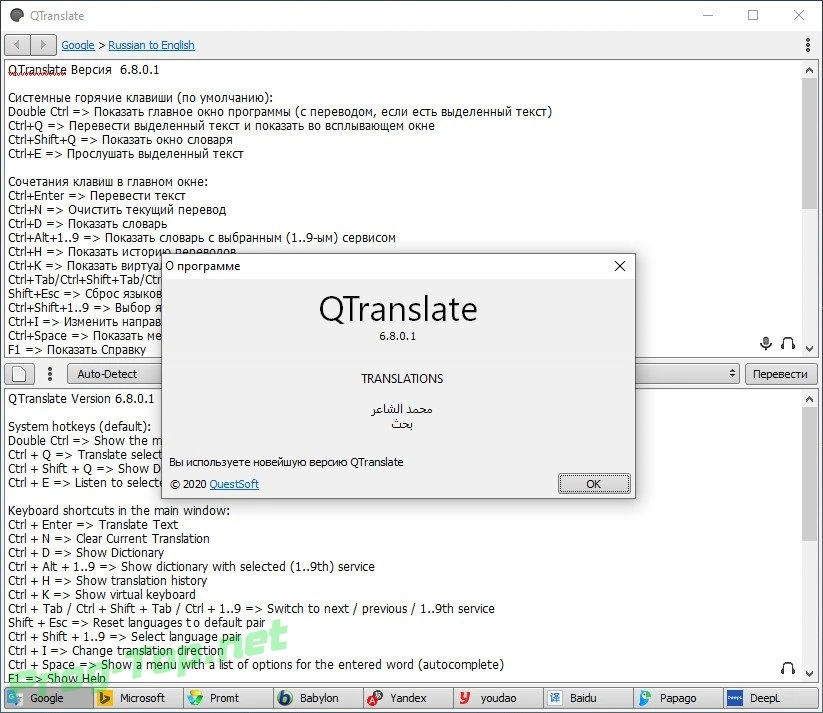The height and width of the screenshot is (713, 823).
Task: Maximize the QTranslate window
Action: pos(753,15)
